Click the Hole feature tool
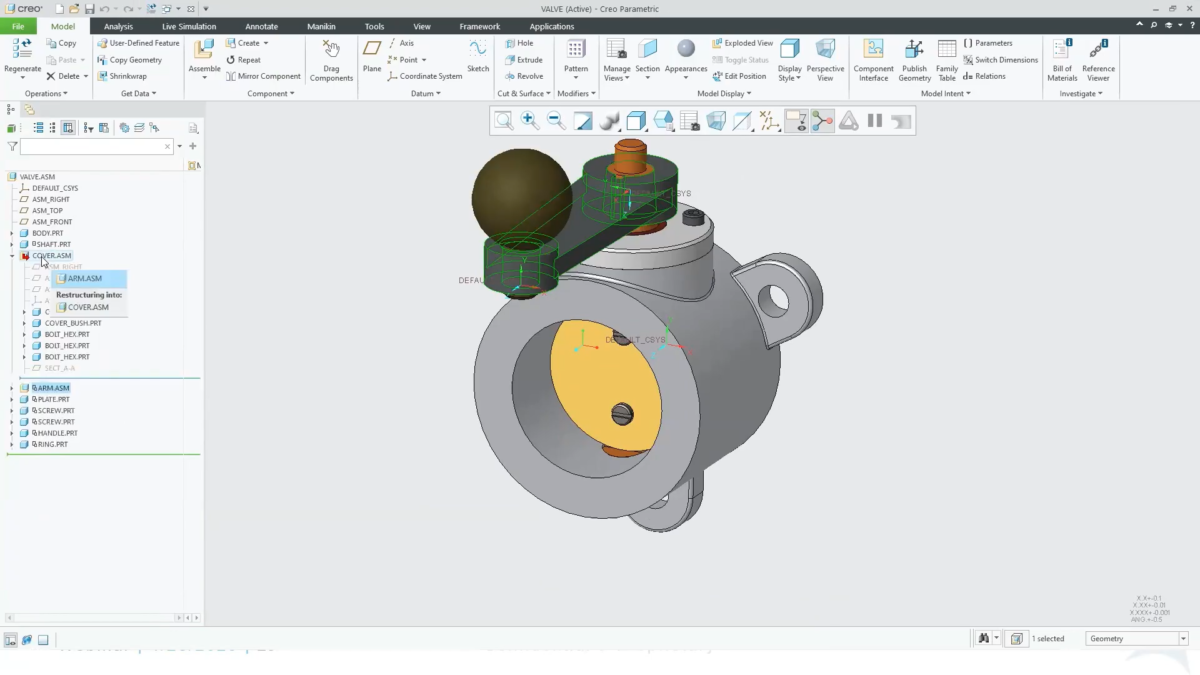This screenshot has height=675, width=1200. 519,43
